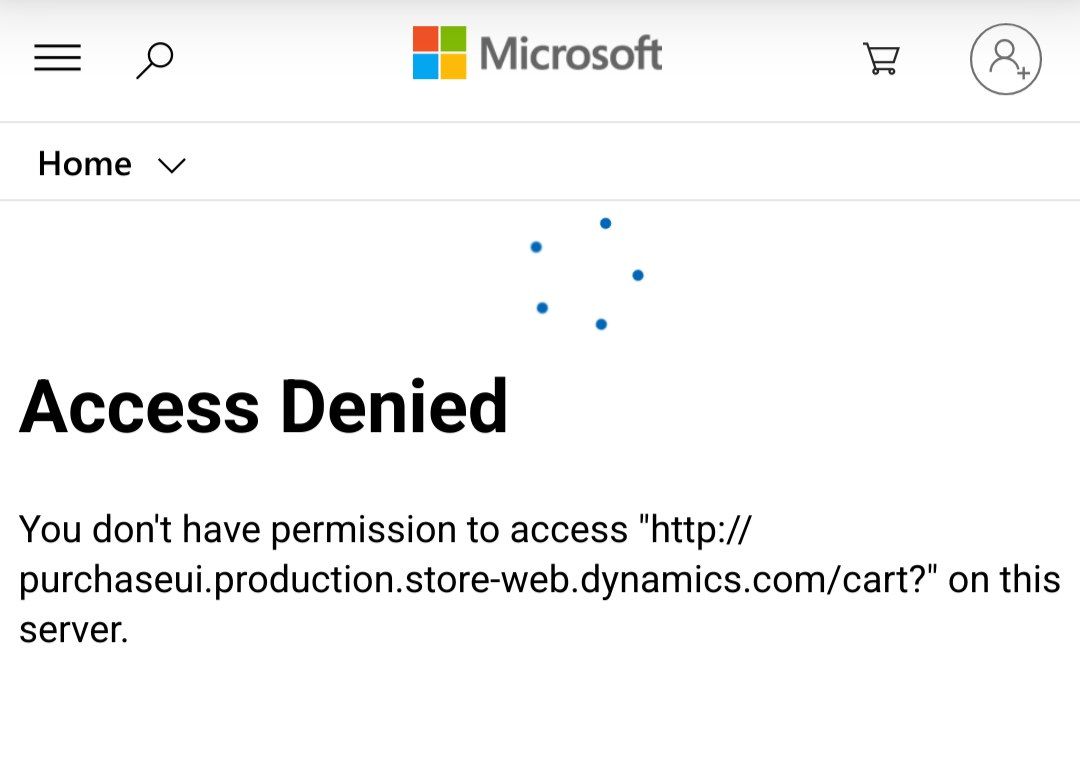
Task: Click the small plus on account icon
Action: tap(1024, 72)
